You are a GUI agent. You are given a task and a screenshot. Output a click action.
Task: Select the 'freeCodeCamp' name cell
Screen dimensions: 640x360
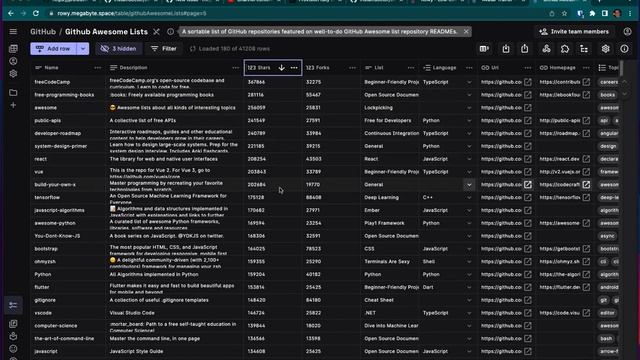[68, 82]
